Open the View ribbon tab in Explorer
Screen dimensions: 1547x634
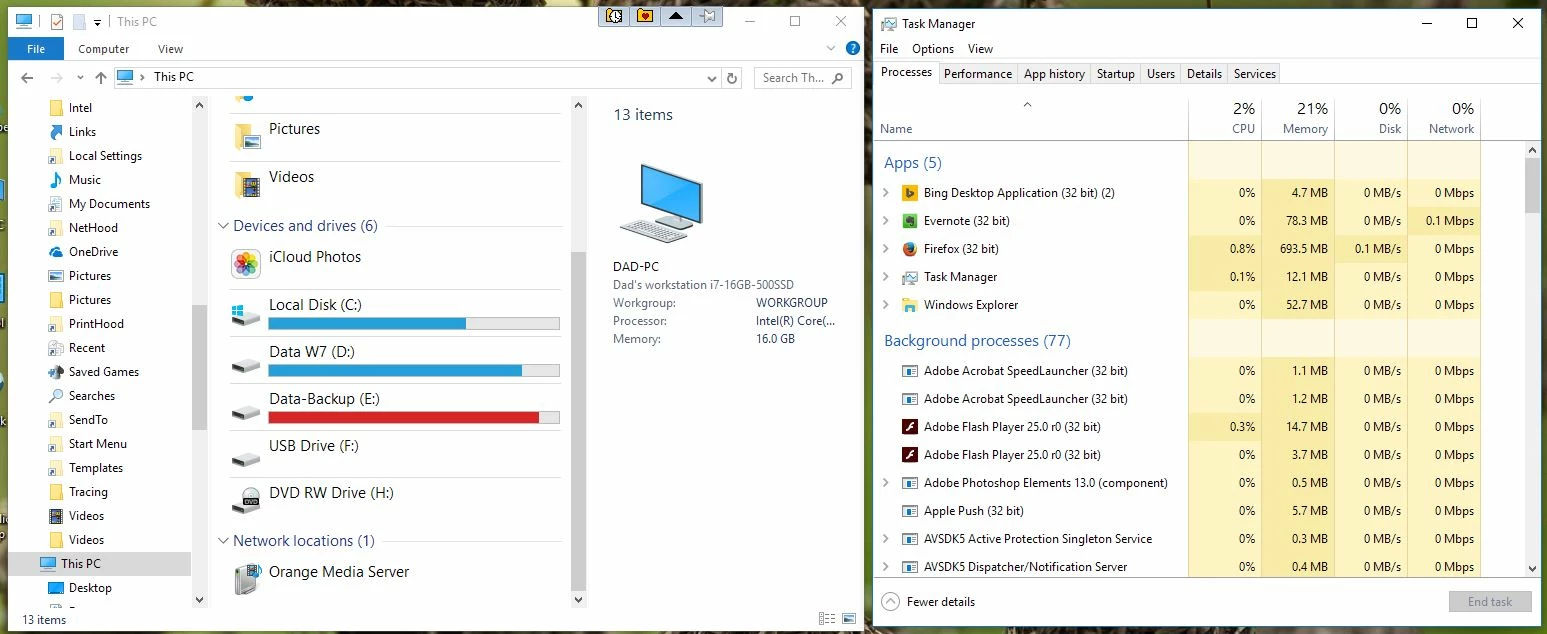(171, 48)
